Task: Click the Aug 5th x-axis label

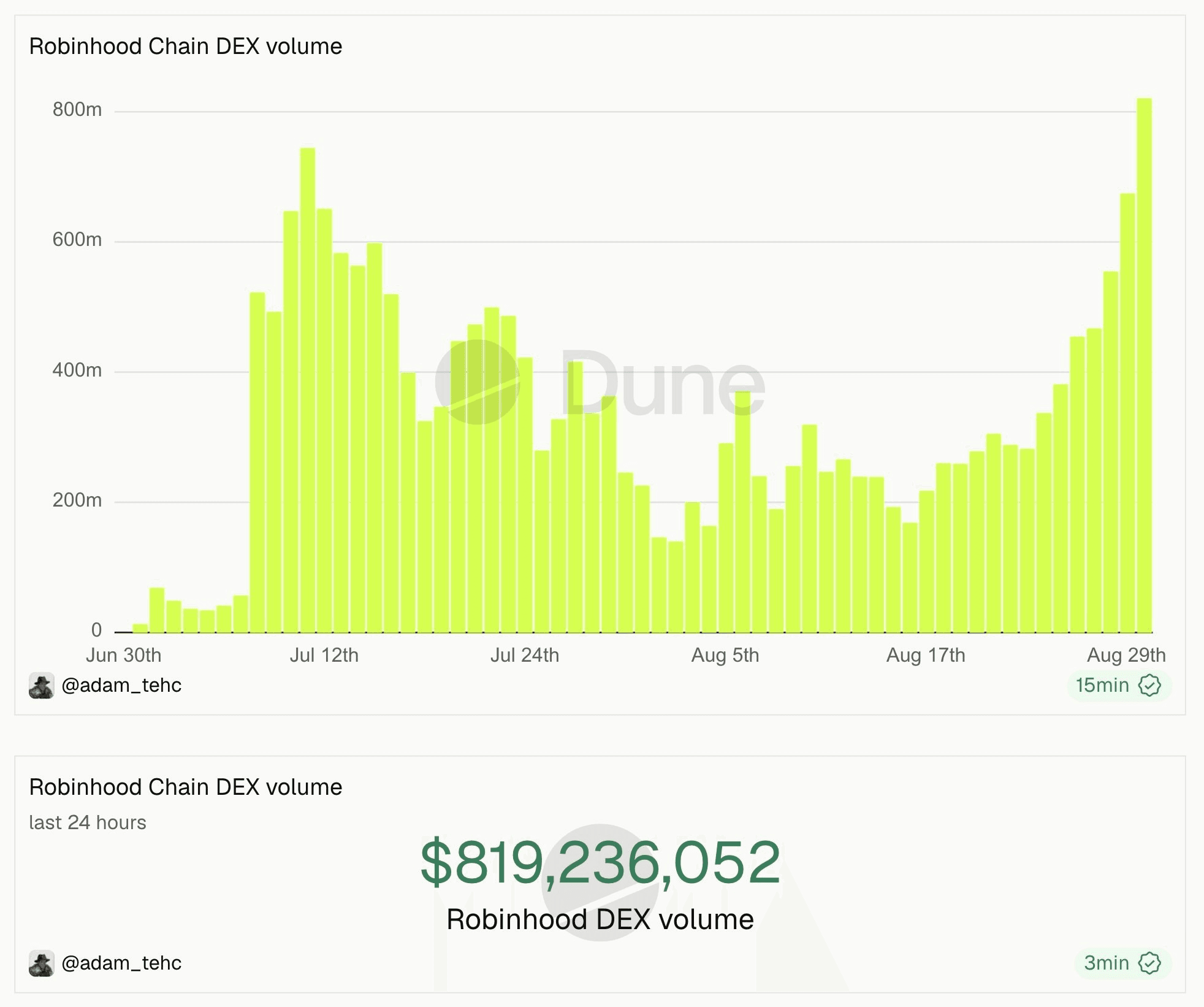Action: pyautogui.click(x=725, y=655)
